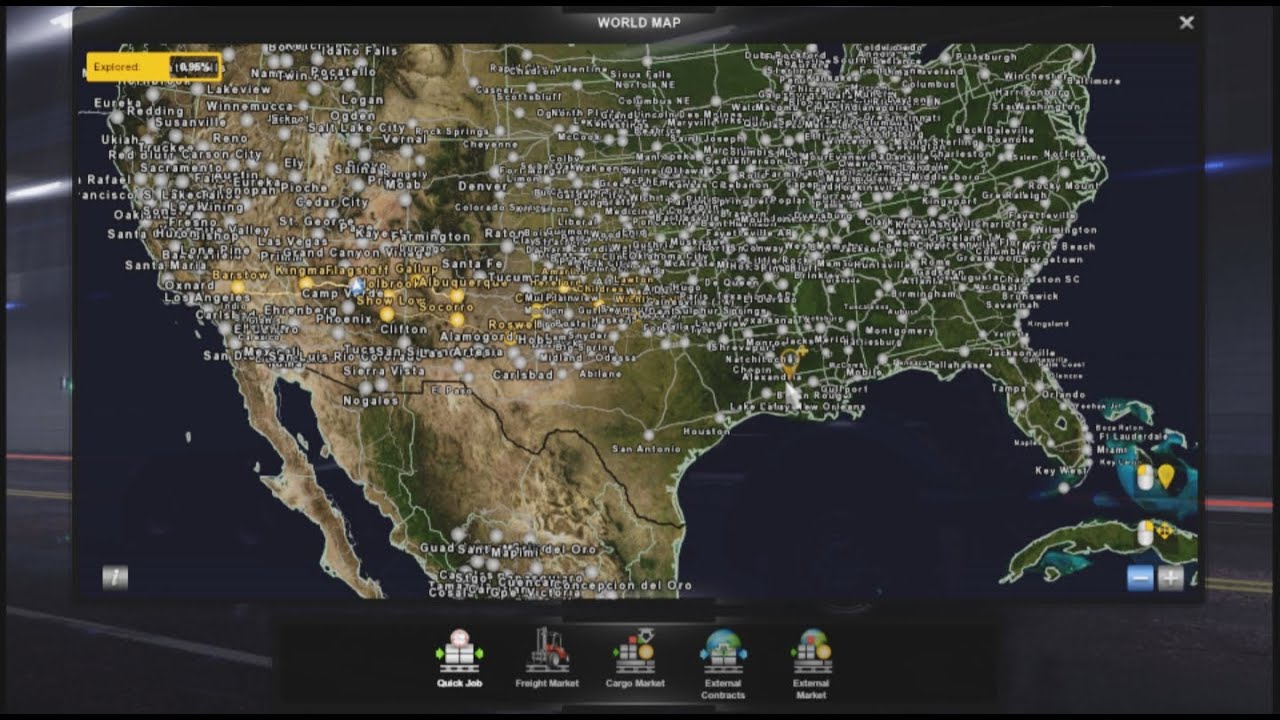Zoom out the map with minus button
Viewport: 1280px width, 720px height.
1140,578
